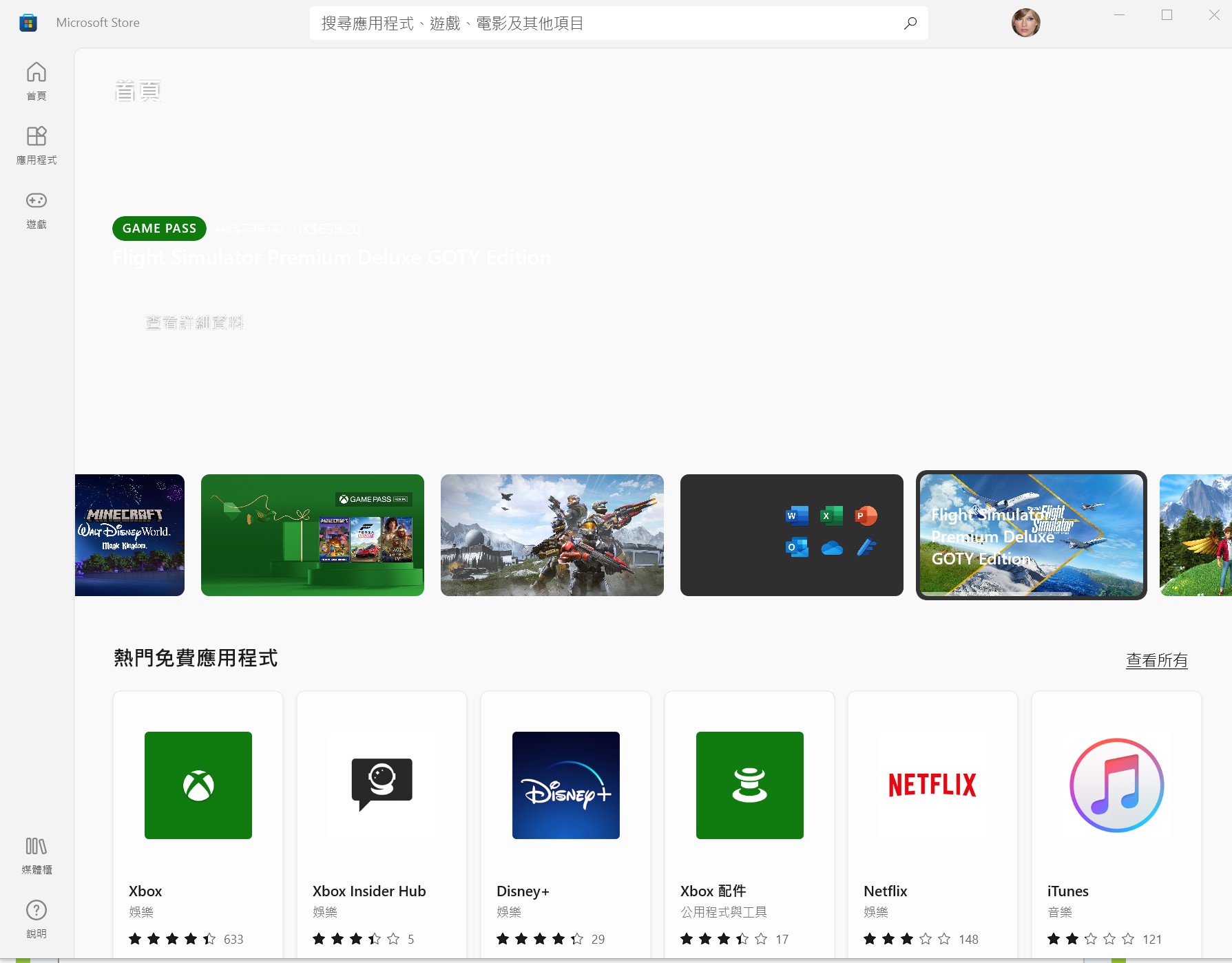The height and width of the screenshot is (963, 1232).
Task: Select the green Game Pass gift banner
Action: 313,535
